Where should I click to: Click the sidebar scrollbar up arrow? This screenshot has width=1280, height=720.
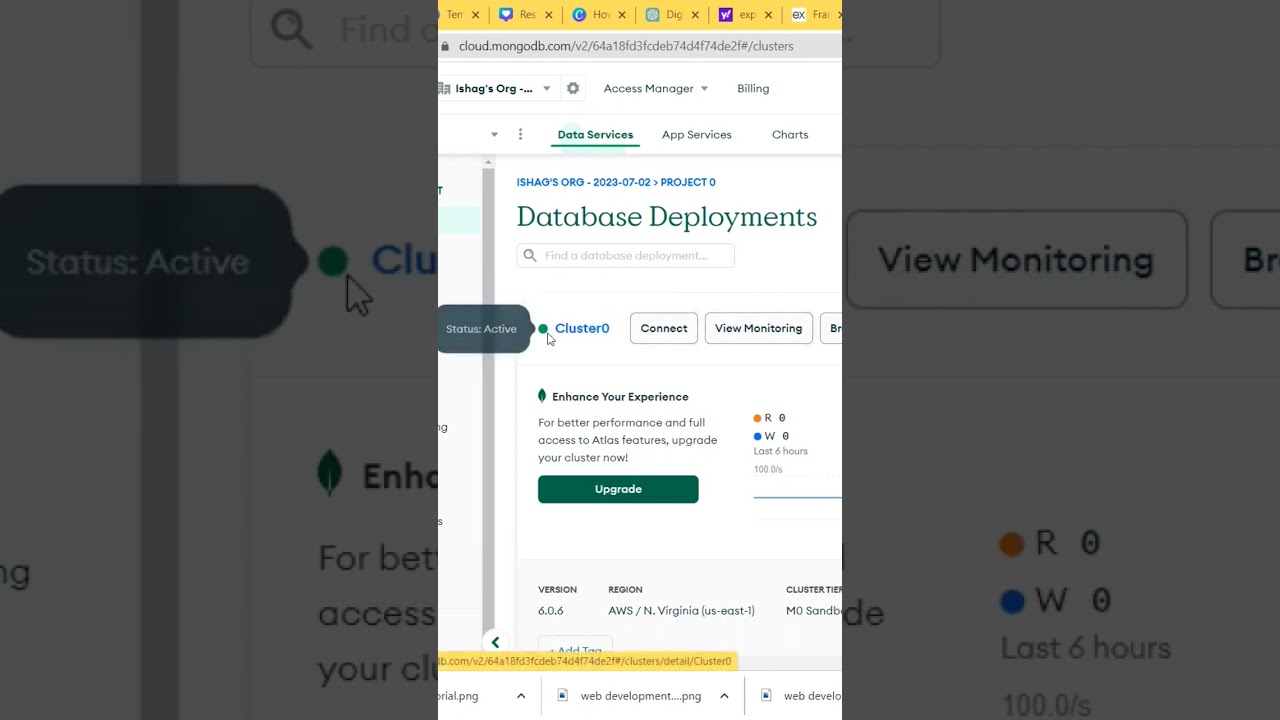488,162
